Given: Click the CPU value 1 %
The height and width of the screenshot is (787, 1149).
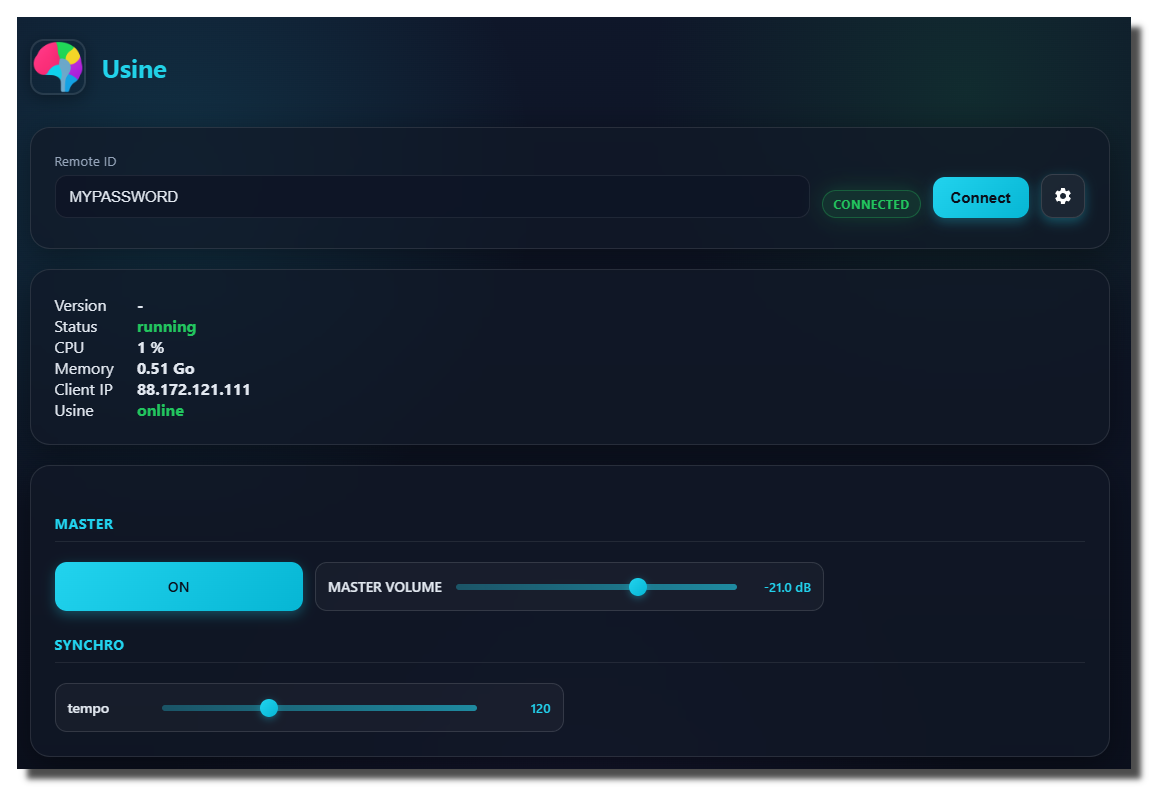Looking at the screenshot, I should coord(150,348).
